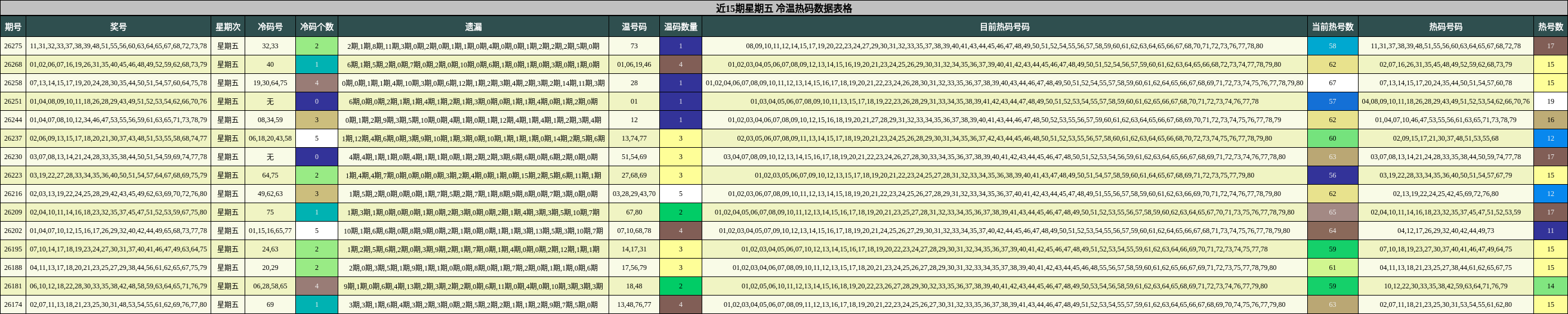The height and width of the screenshot is (314, 1568).
Task: Select the 当前热号数 column header
Action: (x=1332, y=27)
